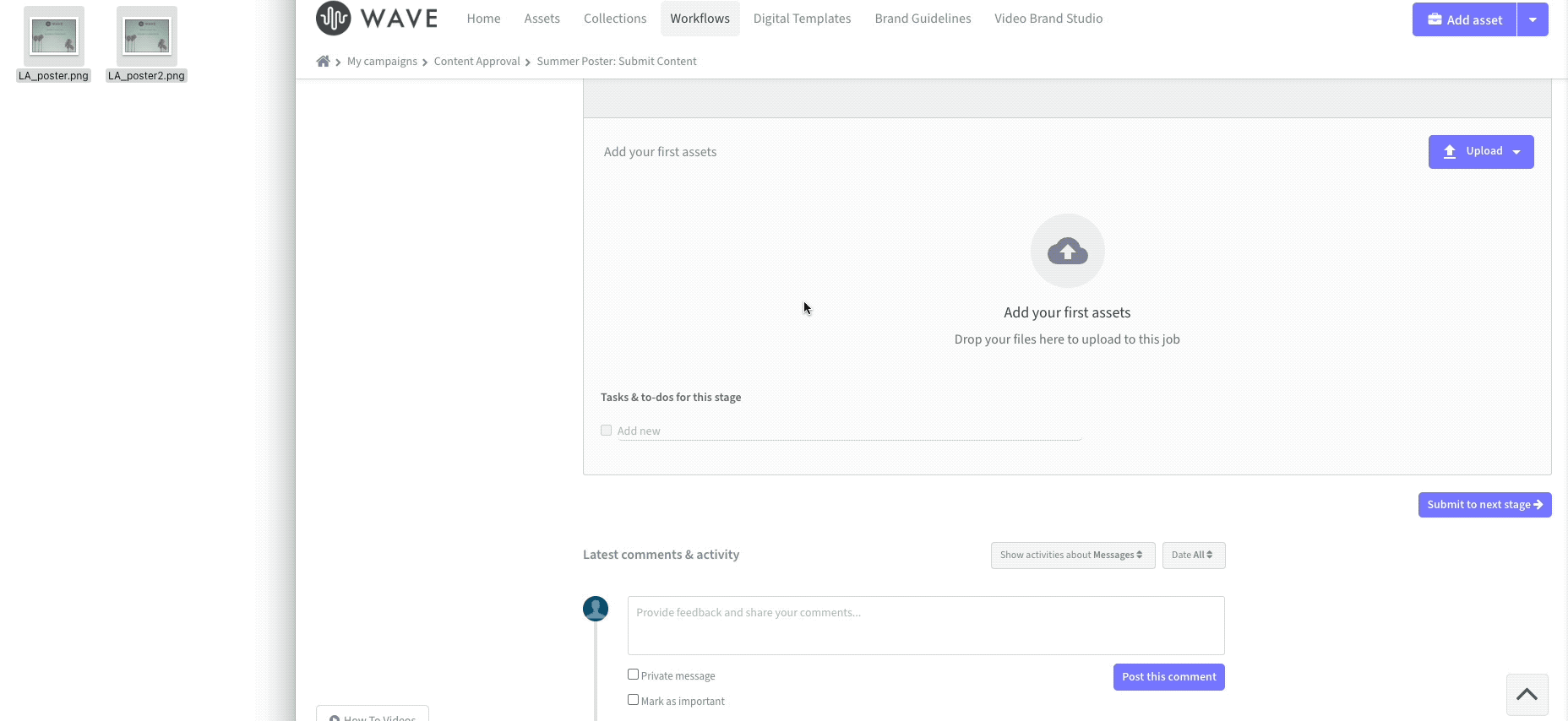Click the How To Videos button
The height and width of the screenshot is (721, 1568).
373,714
